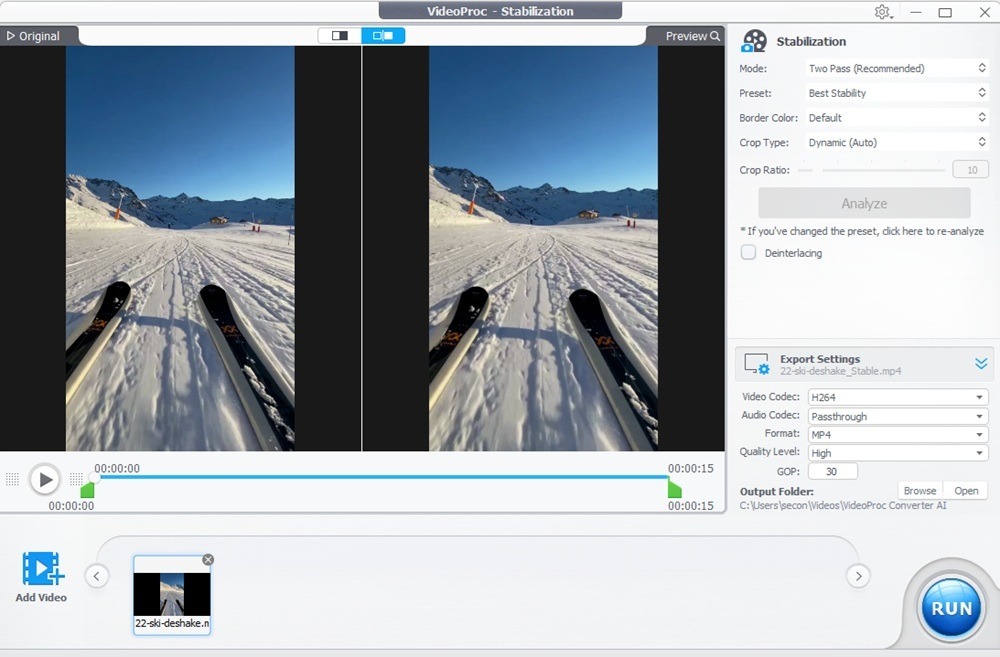
Task: Click the Preview tab
Action: pyautogui.click(x=687, y=35)
